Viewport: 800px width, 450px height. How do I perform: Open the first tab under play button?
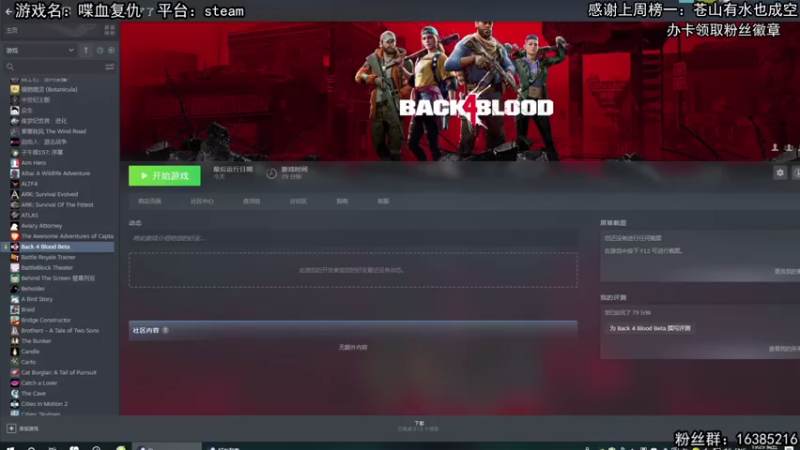point(149,202)
